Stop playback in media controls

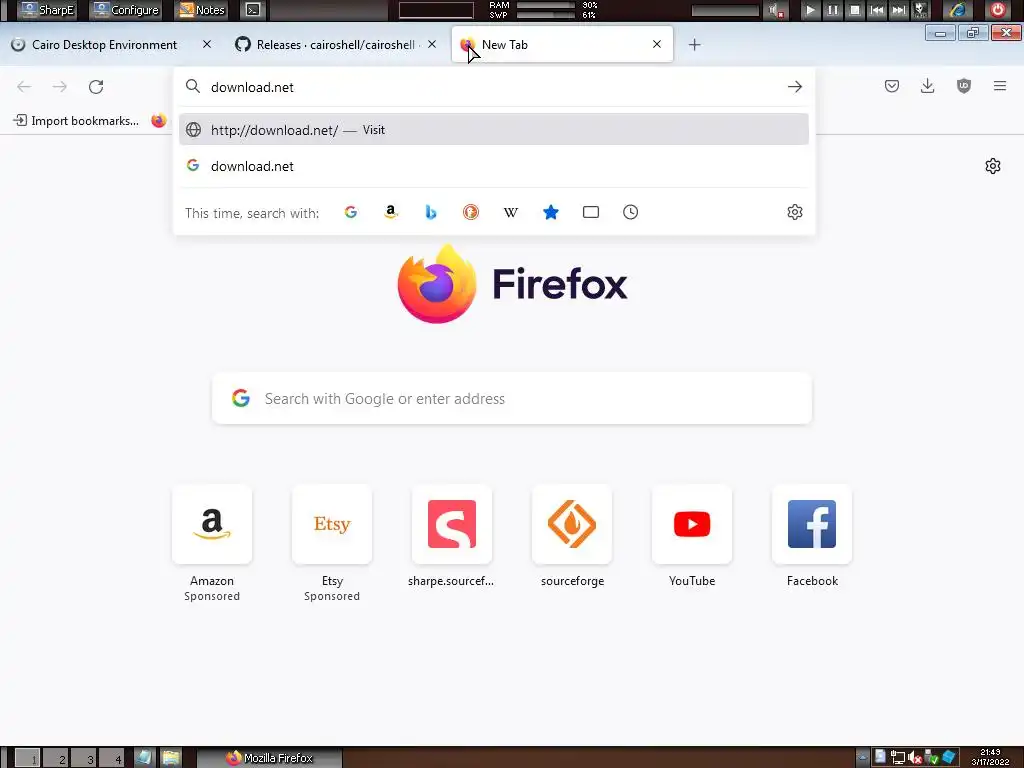855,10
